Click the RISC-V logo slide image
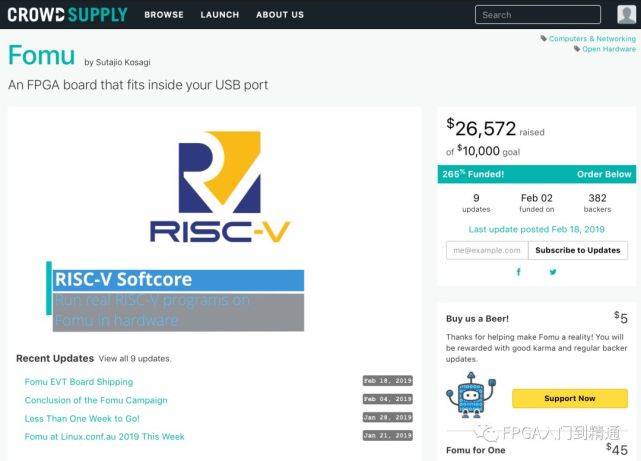The image size is (641, 461). click(x=220, y=187)
